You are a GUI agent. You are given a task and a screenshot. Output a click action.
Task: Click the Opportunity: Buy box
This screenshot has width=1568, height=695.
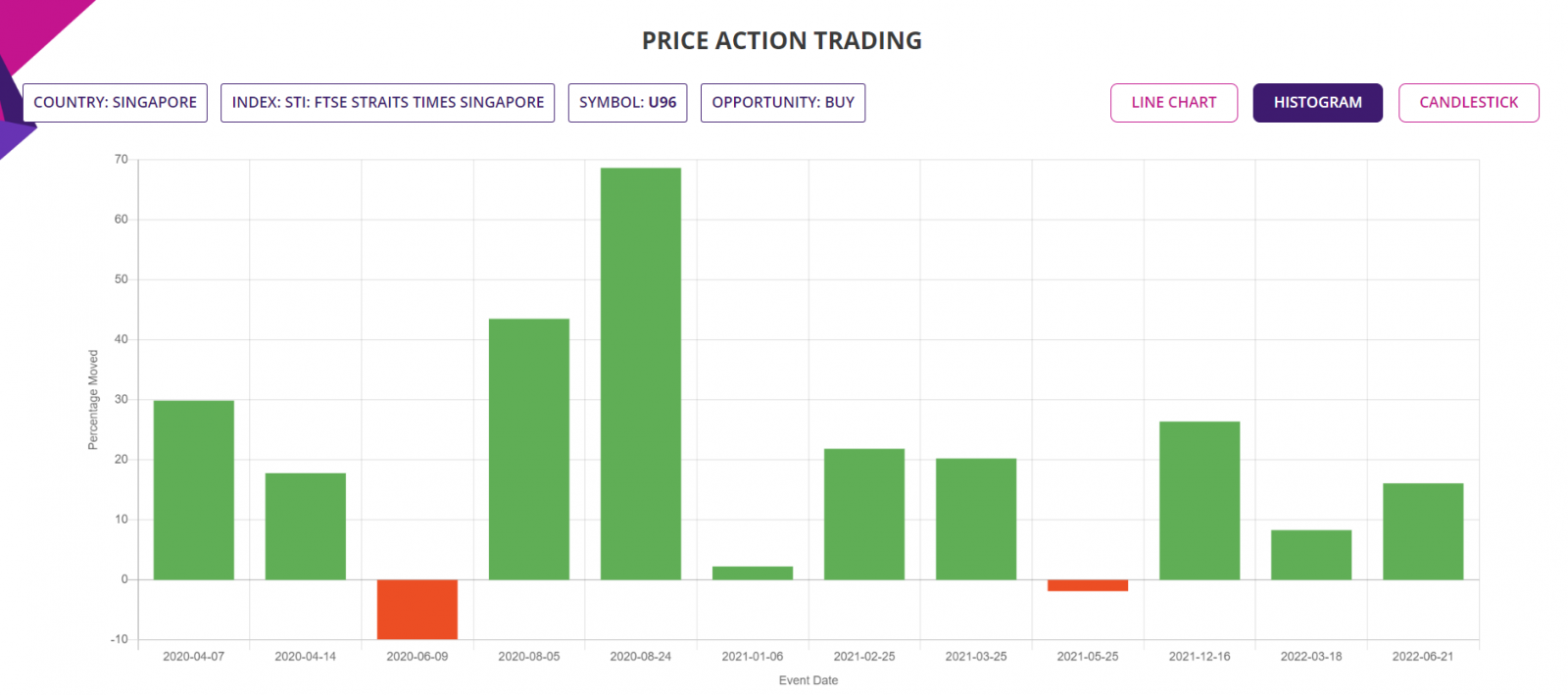click(783, 103)
